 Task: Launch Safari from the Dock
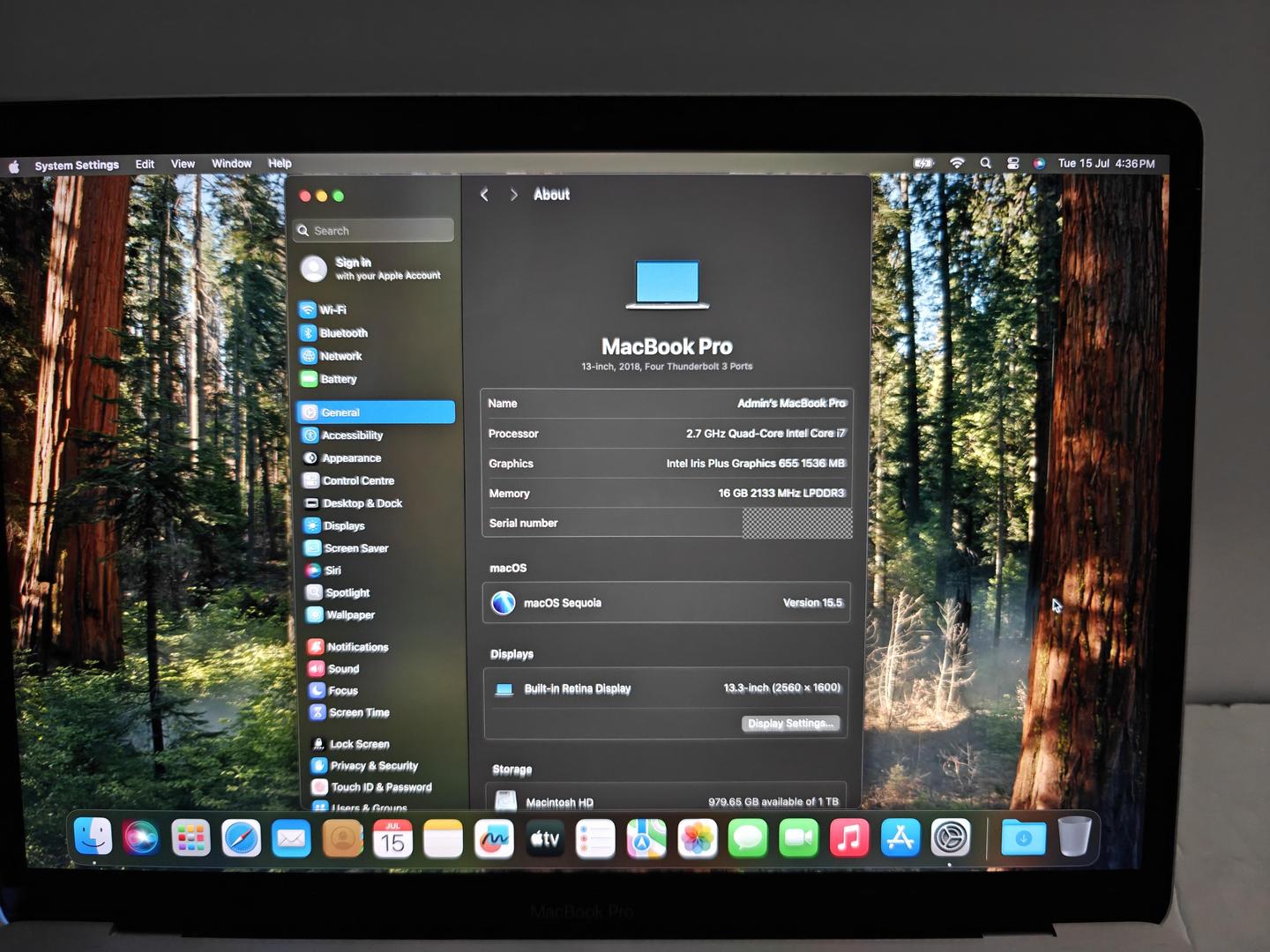click(241, 838)
